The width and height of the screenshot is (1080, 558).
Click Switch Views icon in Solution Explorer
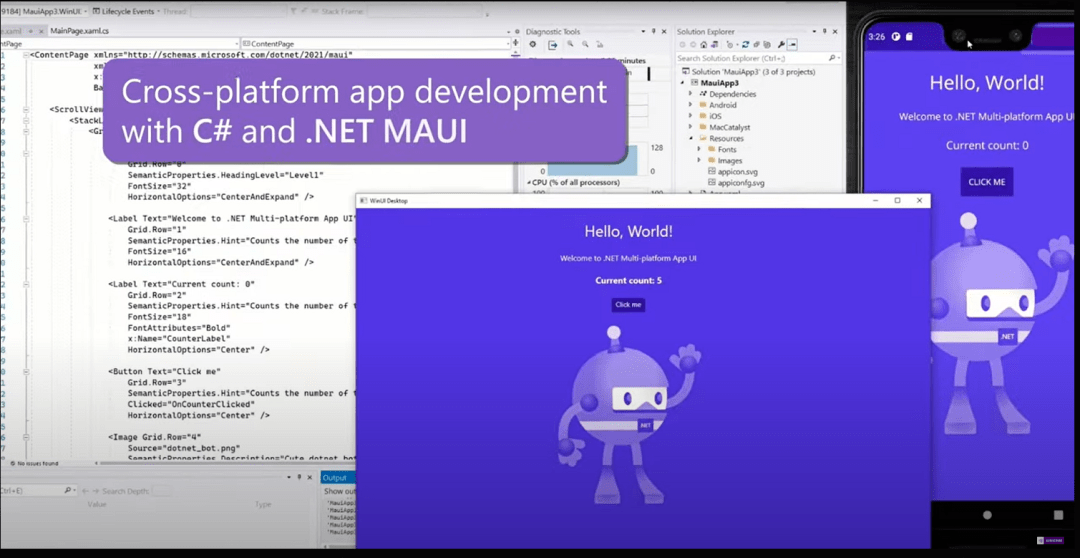click(x=715, y=45)
